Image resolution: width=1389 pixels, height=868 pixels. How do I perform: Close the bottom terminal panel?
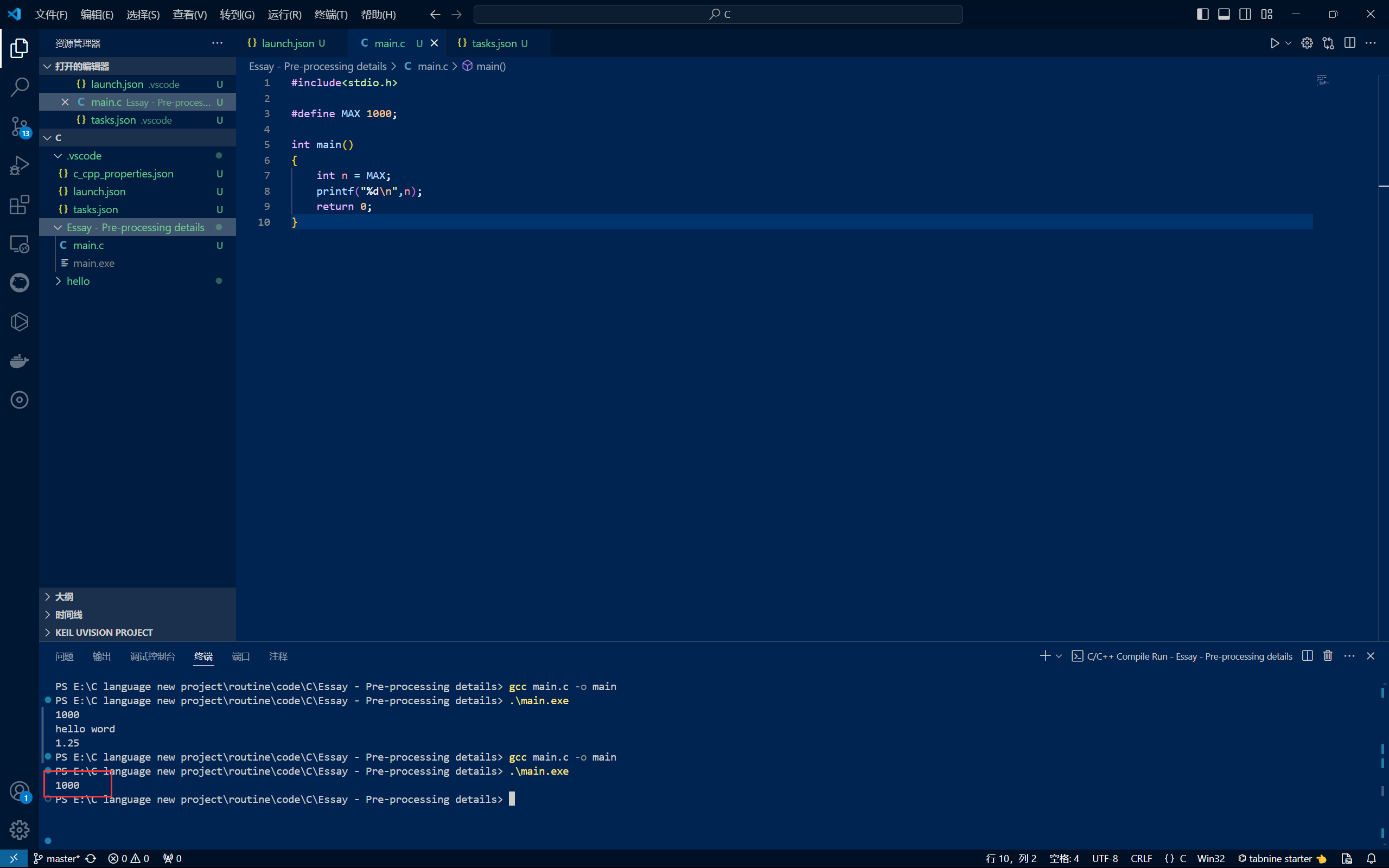pos(1371,655)
